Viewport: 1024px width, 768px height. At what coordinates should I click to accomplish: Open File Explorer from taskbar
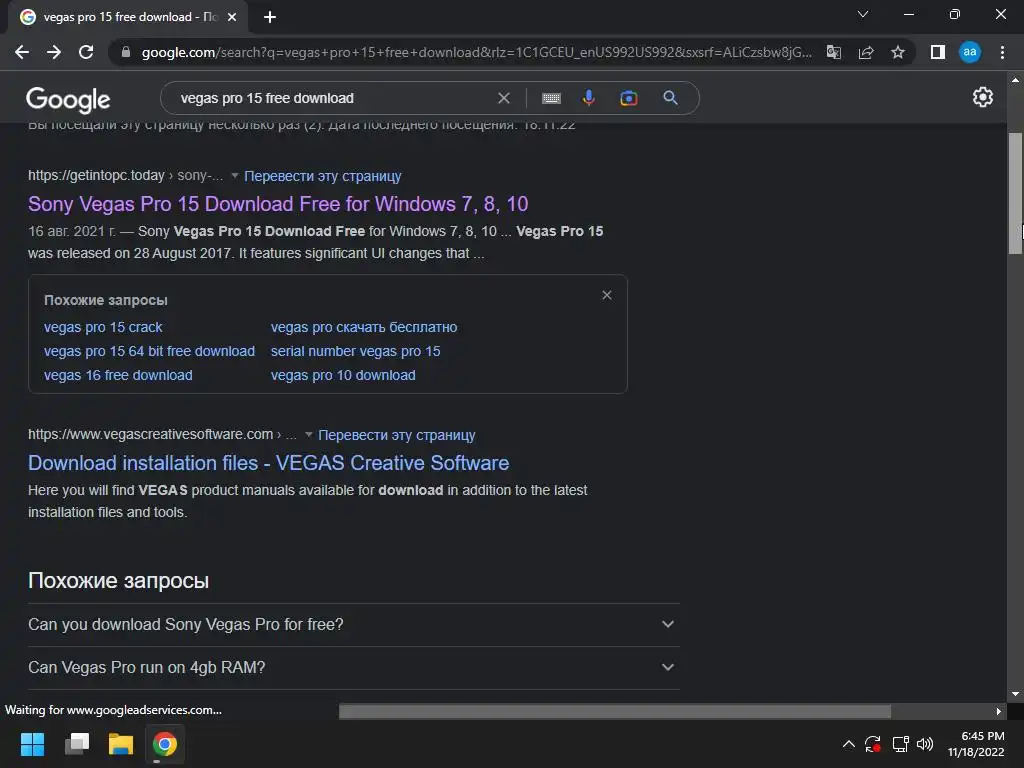click(x=121, y=744)
